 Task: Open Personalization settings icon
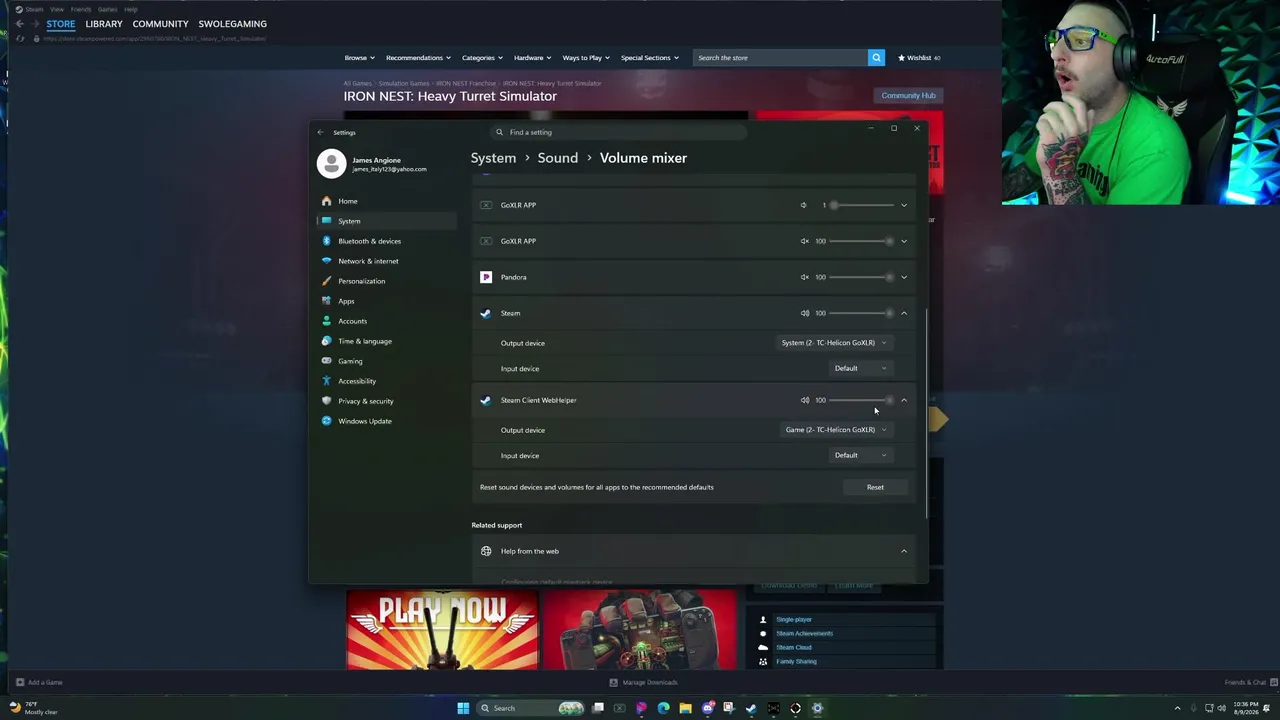[x=327, y=281]
